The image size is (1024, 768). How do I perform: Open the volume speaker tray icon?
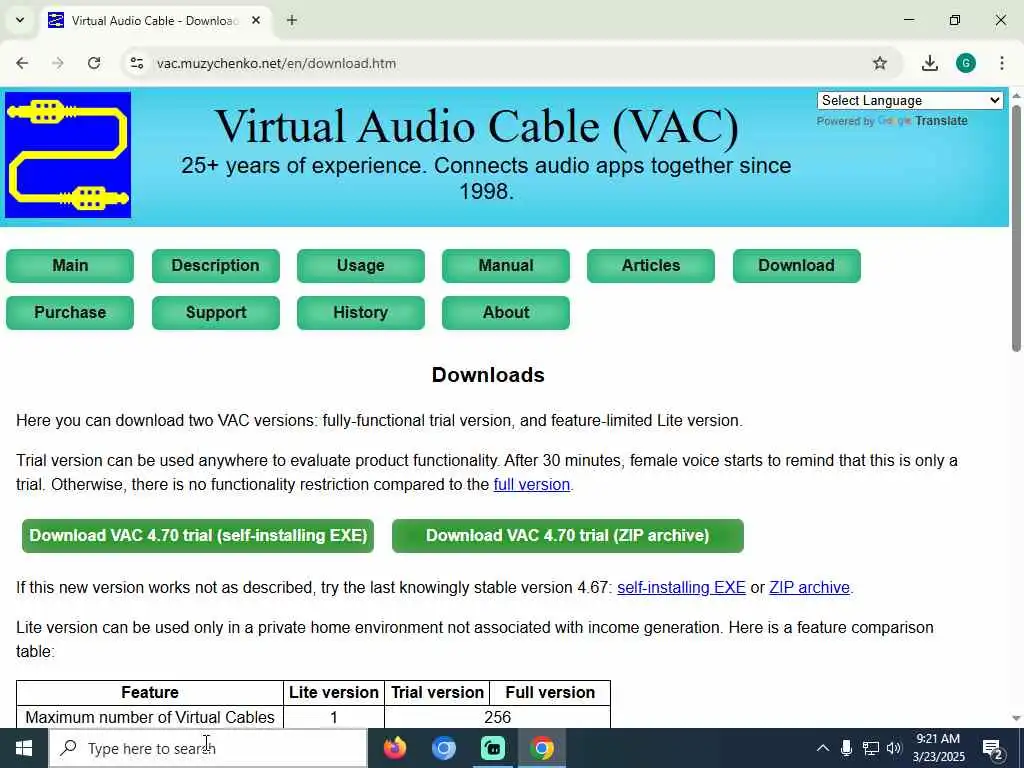(894, 748)
